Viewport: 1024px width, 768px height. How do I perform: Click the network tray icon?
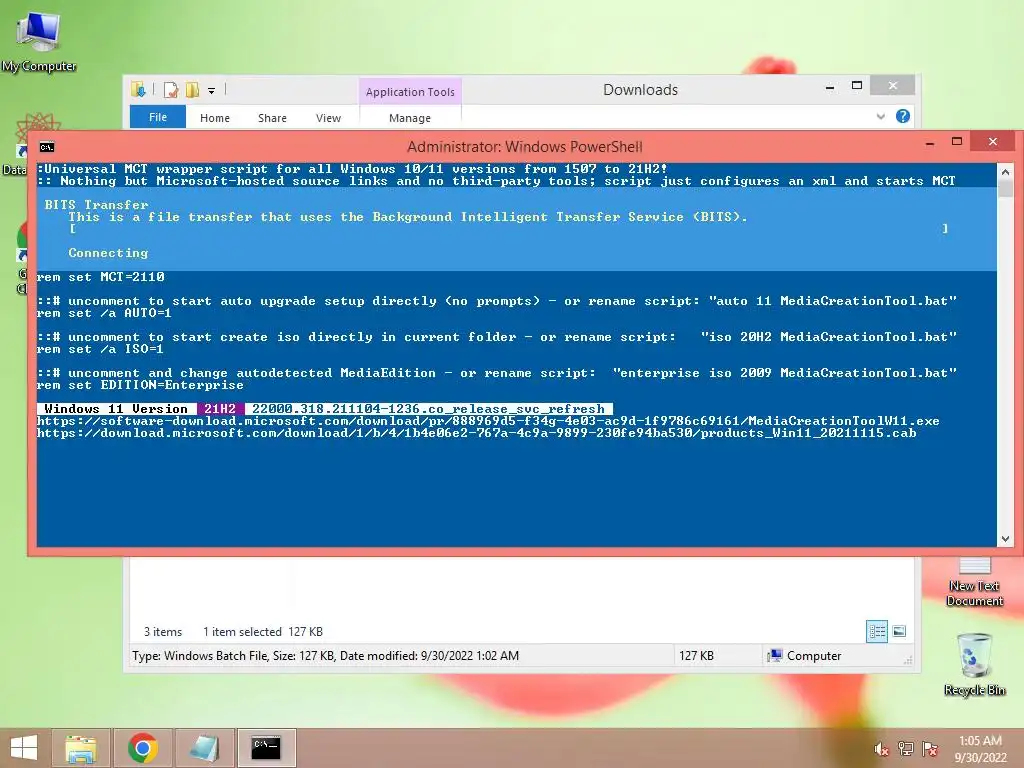906,749
